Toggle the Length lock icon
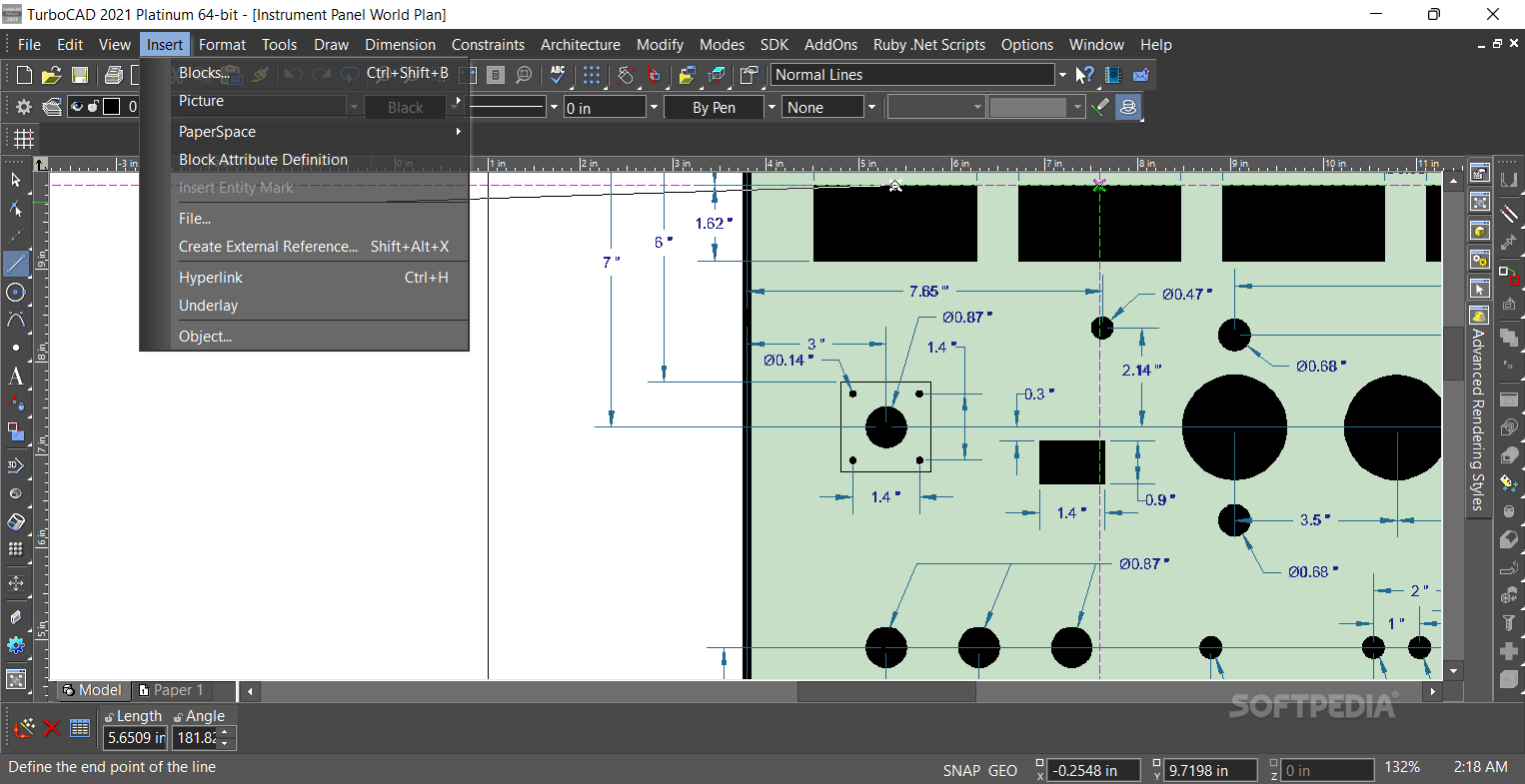Viewport: 1525px width, 784px height. (109, 717)
